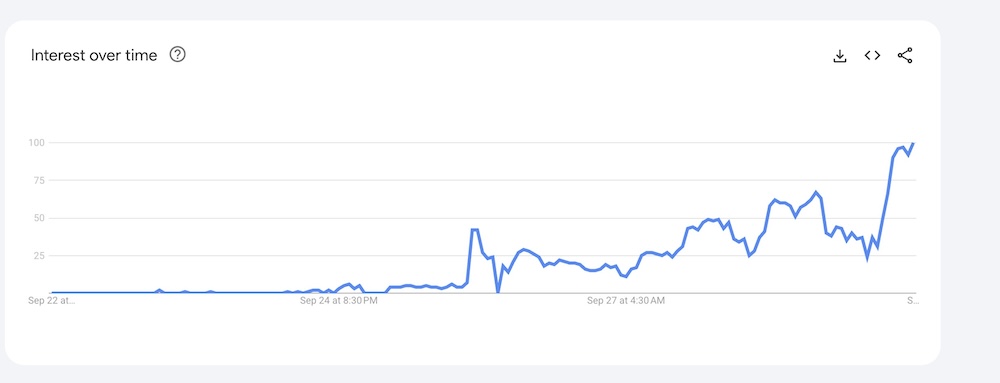Image resolution: width=1000 pixels, height=383 pixels.
Task: Open the embed code icon
Action: [872, 55]
